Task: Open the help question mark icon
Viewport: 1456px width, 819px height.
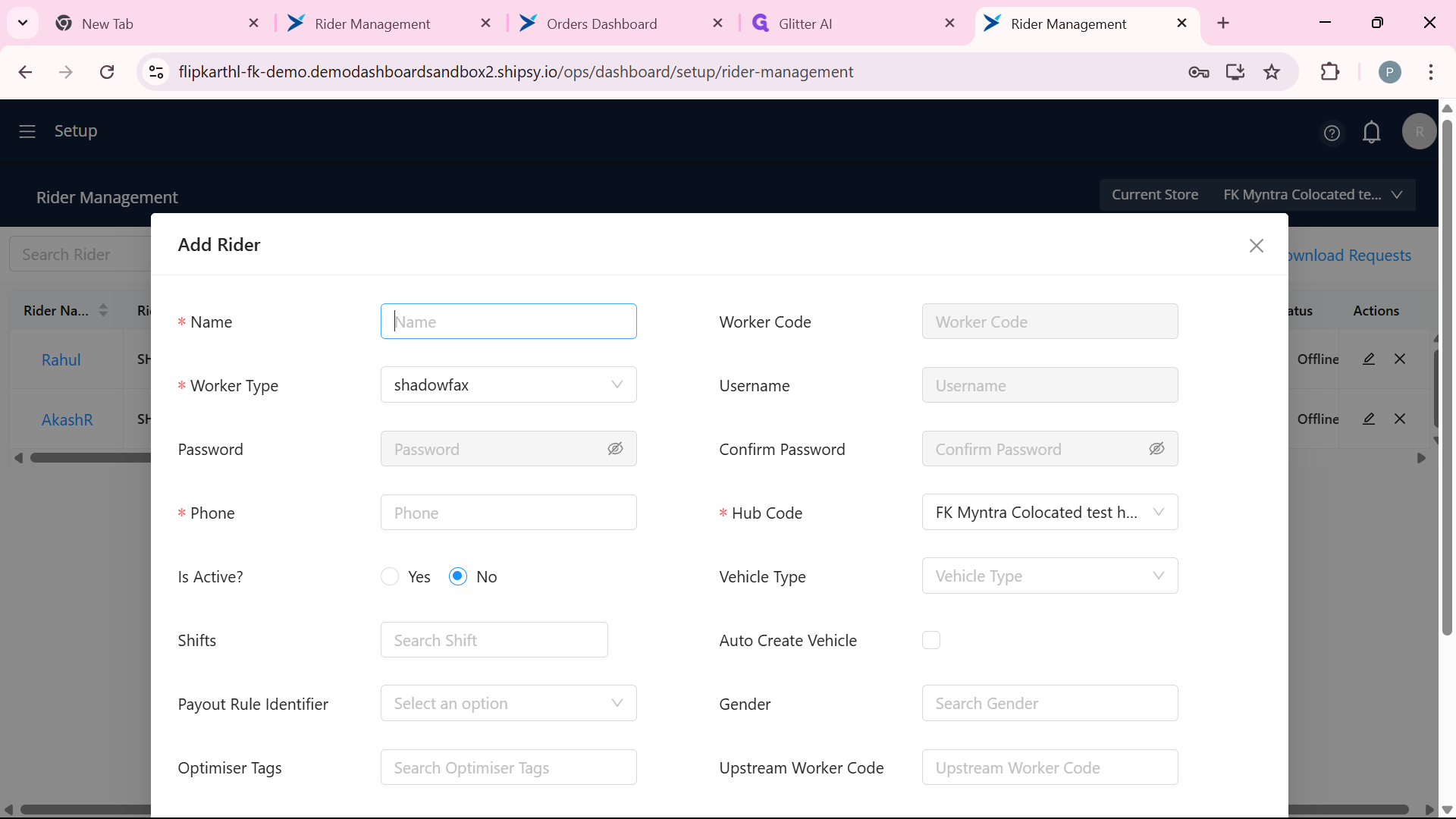Action: (1332, 133)
